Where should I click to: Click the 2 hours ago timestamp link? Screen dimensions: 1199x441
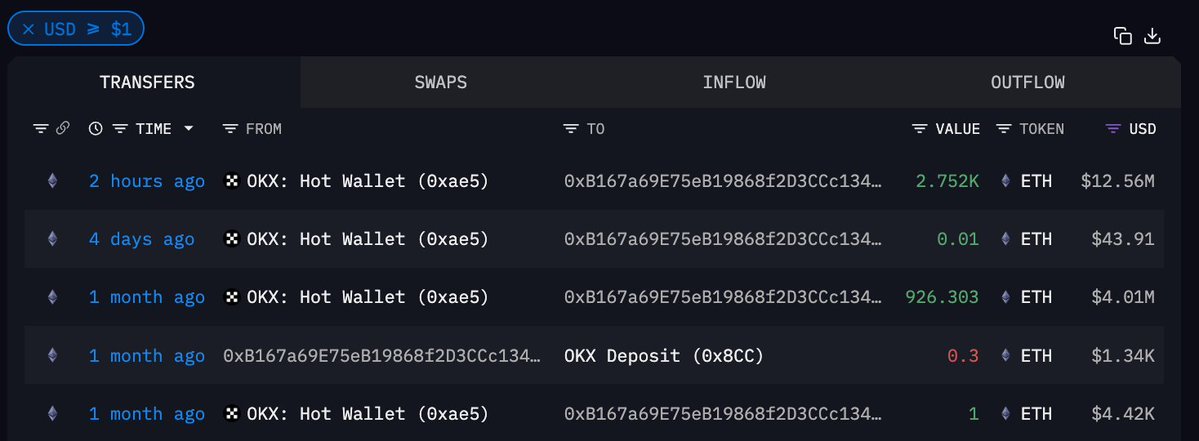pyautogui.click(x=146, y=181)
